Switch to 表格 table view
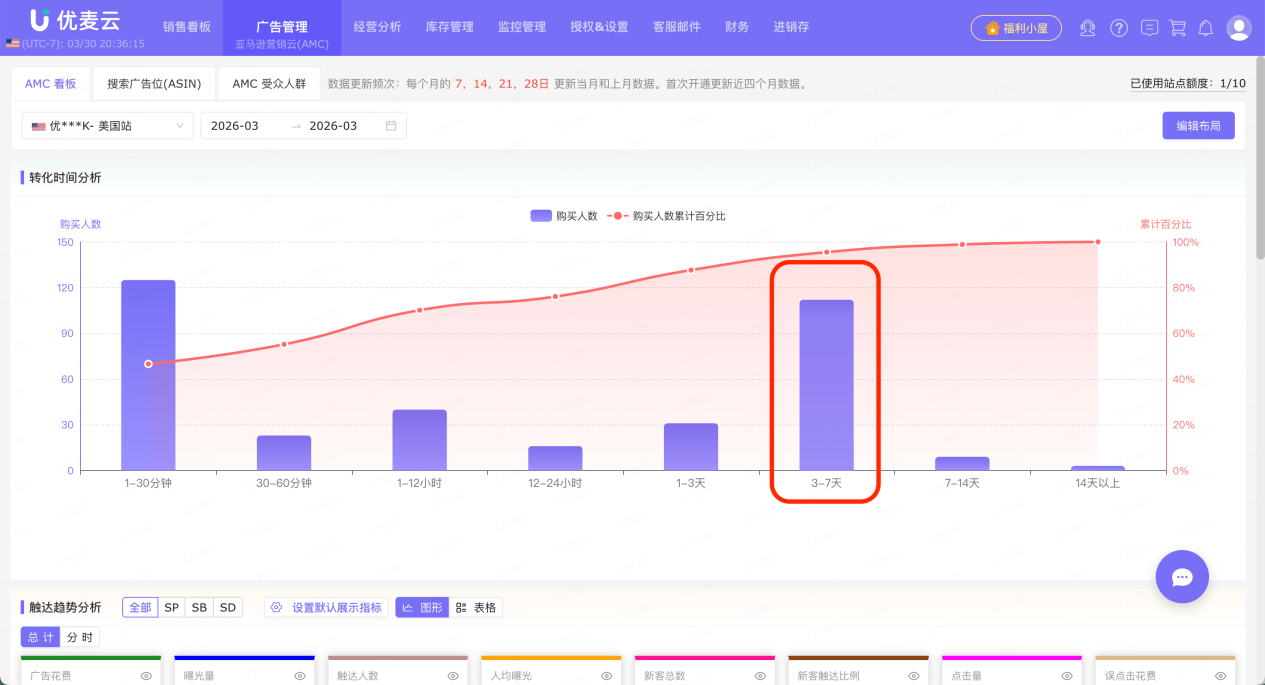Viewport: 1265px width, 685px height. point(476,607)
